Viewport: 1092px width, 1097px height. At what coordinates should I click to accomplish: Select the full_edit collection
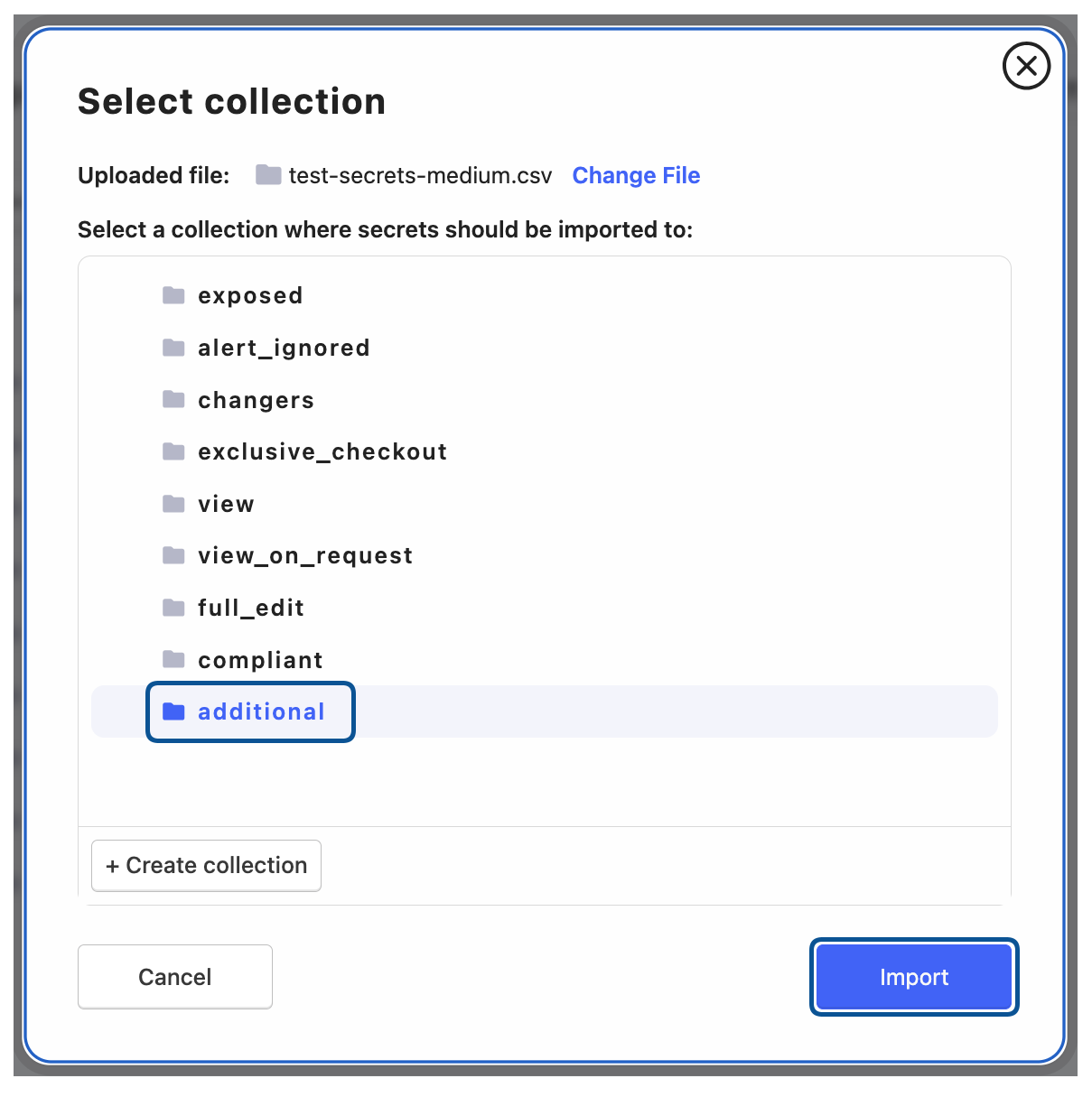point(250,608)
